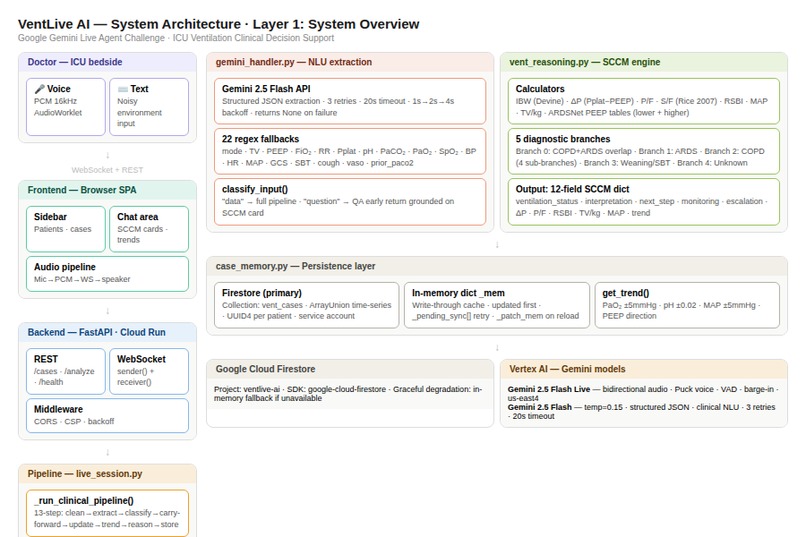Viewport: 806px width, 537px height.
Task: Select the Calculators card
Action: pyautogui.click(x=644, y=101)
